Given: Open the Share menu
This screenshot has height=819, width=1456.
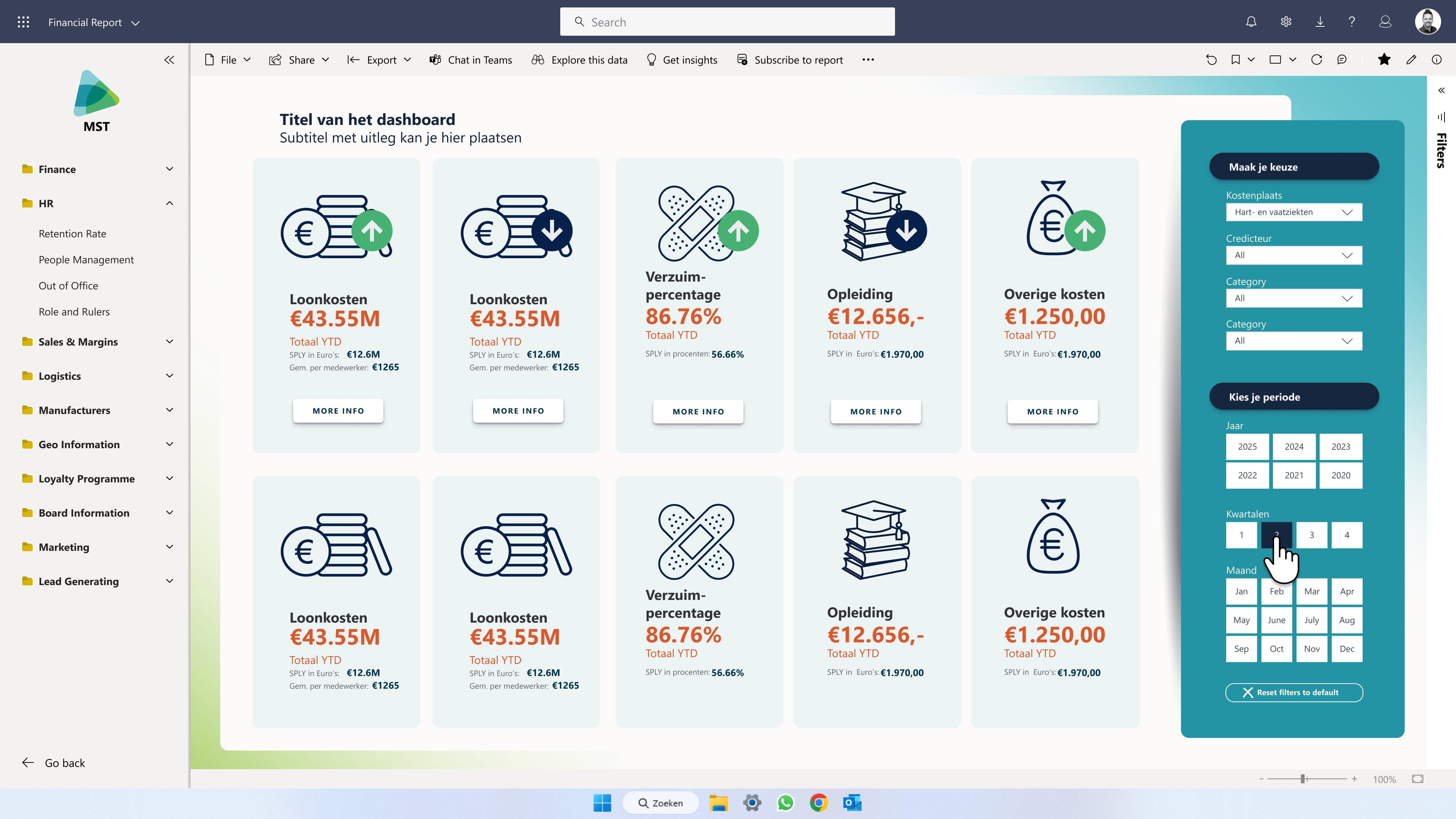Looking at the screenshot, I should [x=299, y=60].
